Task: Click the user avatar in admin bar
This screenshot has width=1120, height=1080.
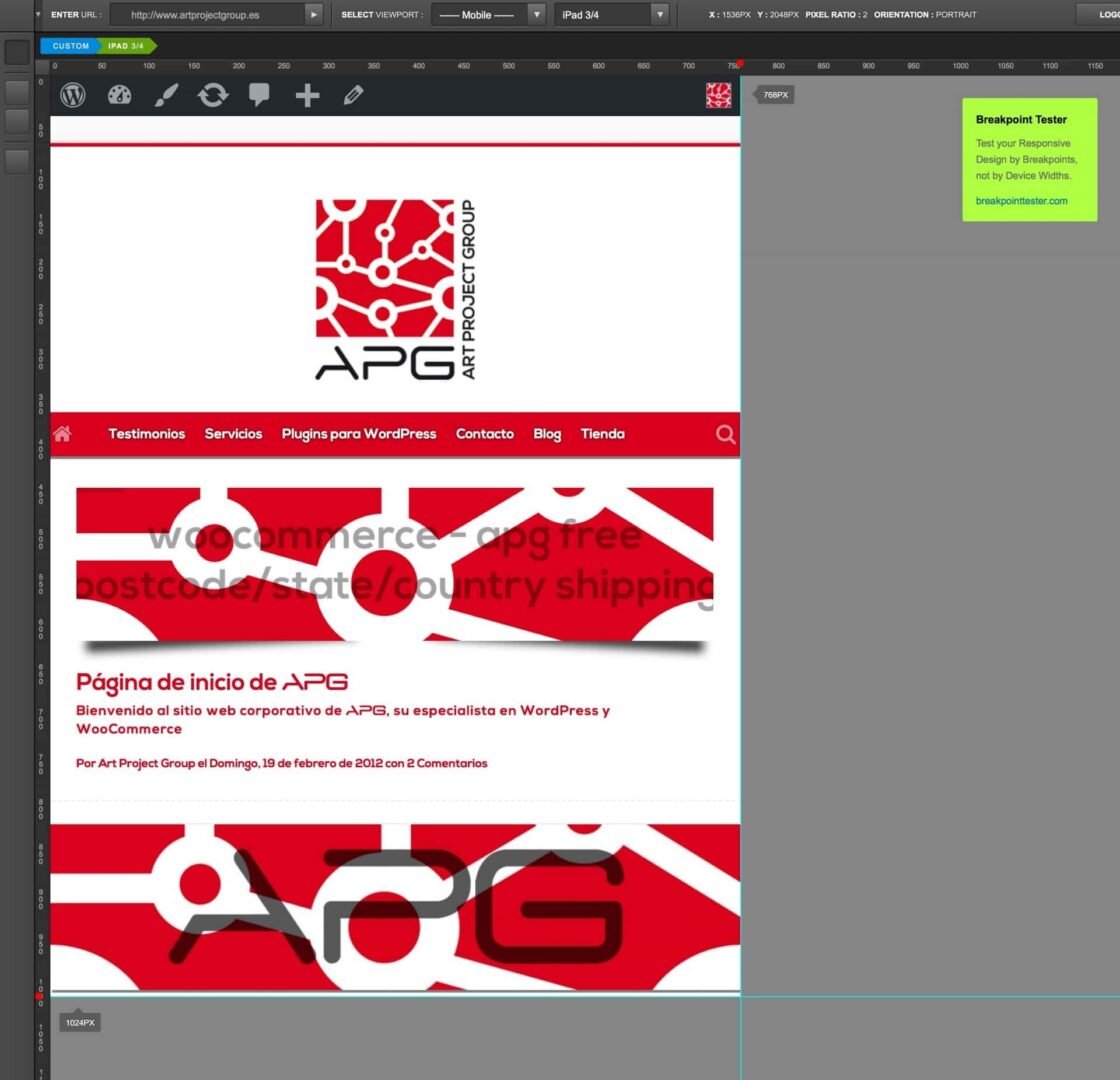Action: pyautogui.click(x=718, y=95)
